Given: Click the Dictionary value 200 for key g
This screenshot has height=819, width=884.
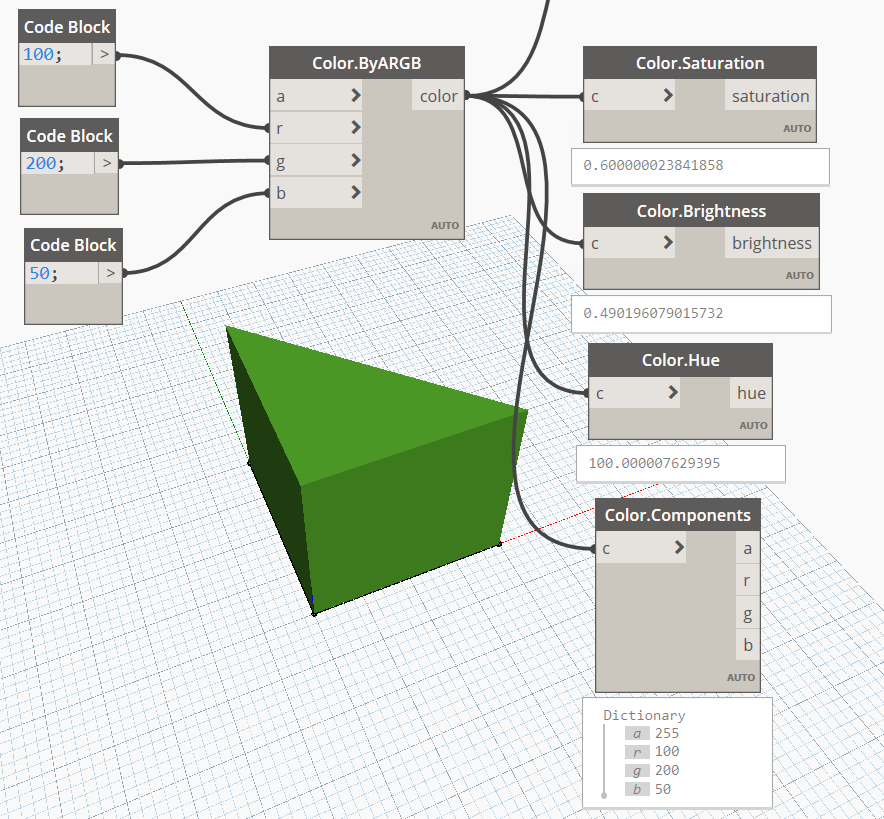Looking at the screenshot, I should click(x=667, y=770).
